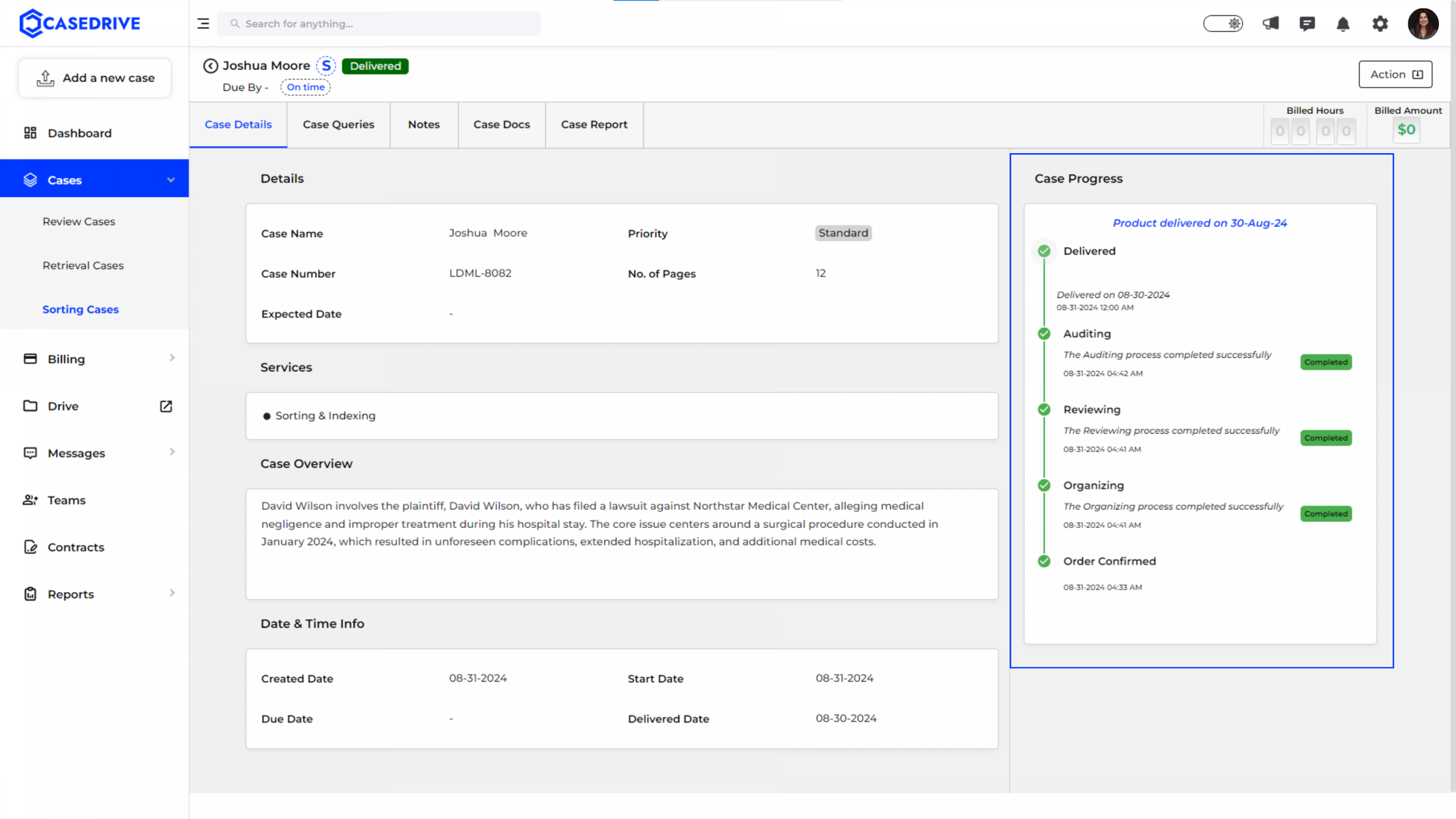Click Completed badge for Organizing
The height and width of the screenshot is (819, 1456).
(1326, 513)
